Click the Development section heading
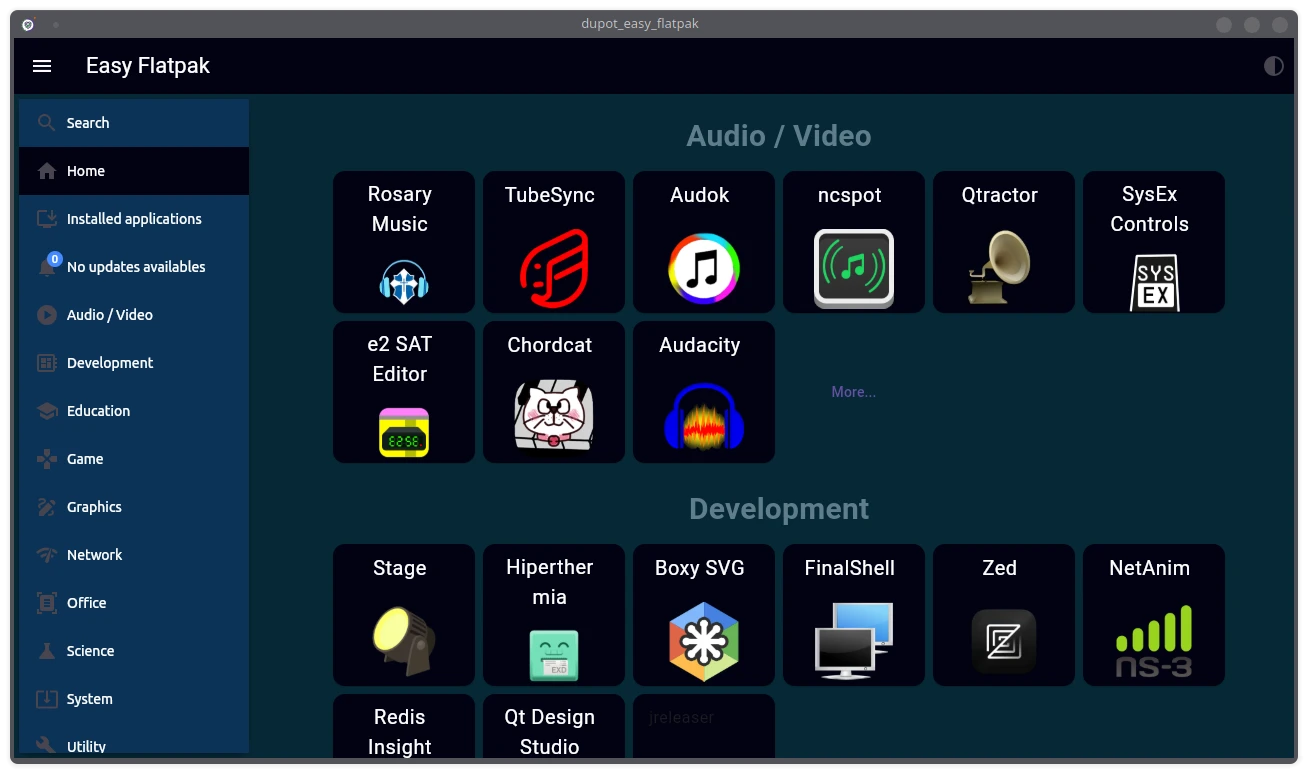The width and height of the screenshot is (1308, 774). pyautogui.click(x=778, y=509)
